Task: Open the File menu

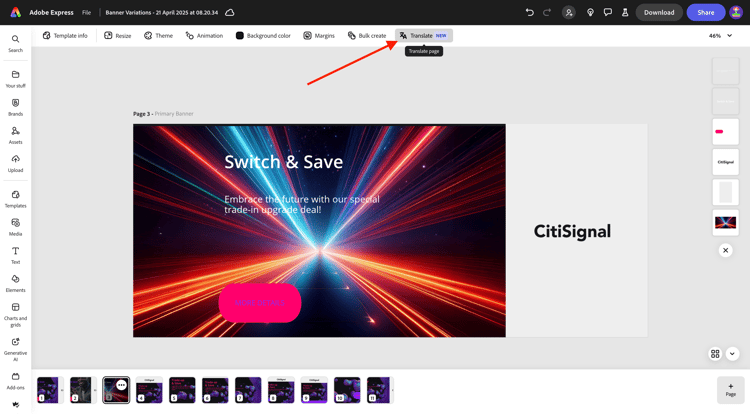Action: click(86, 12)
